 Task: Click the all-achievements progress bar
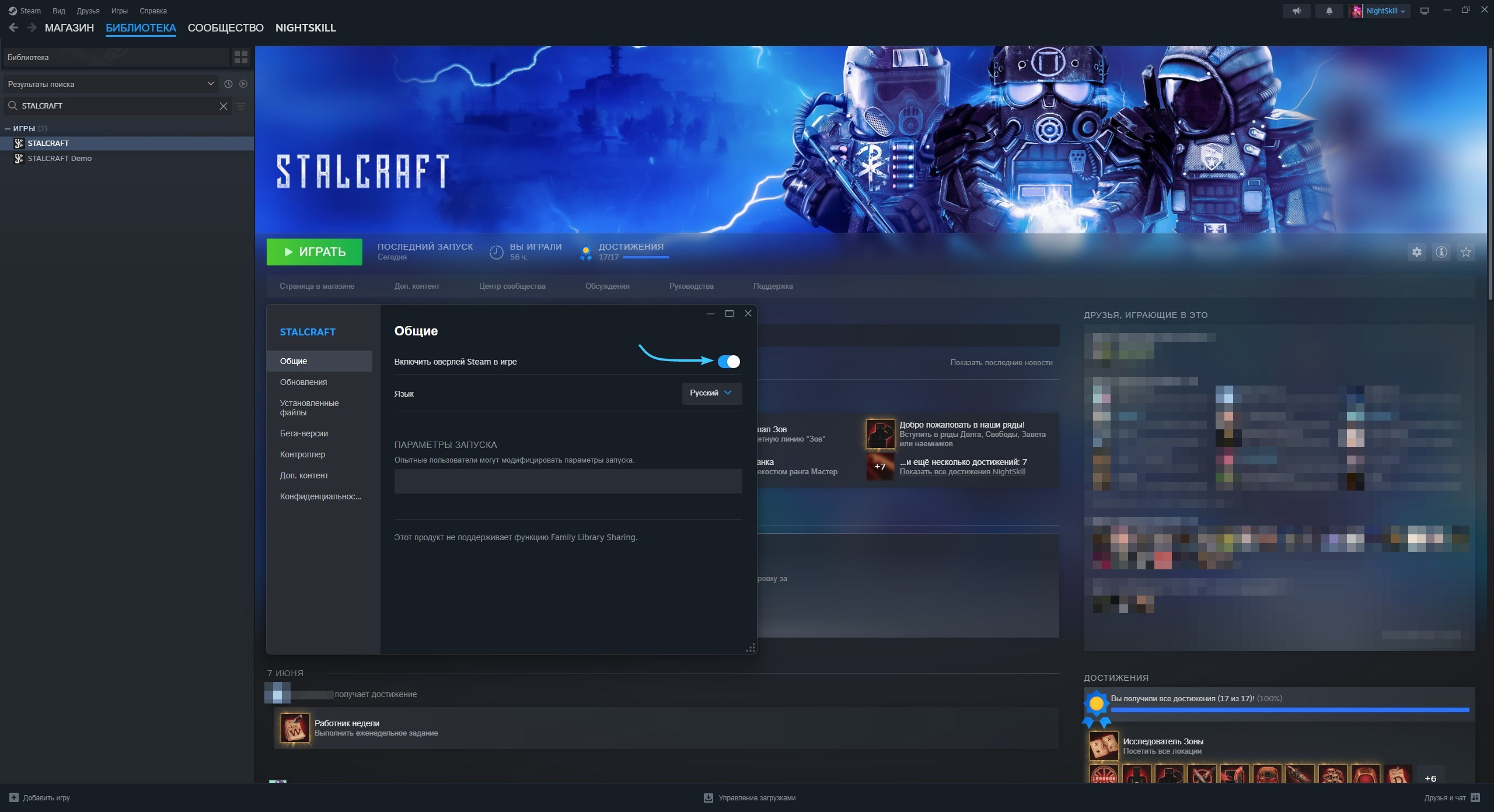point(1290,710)
